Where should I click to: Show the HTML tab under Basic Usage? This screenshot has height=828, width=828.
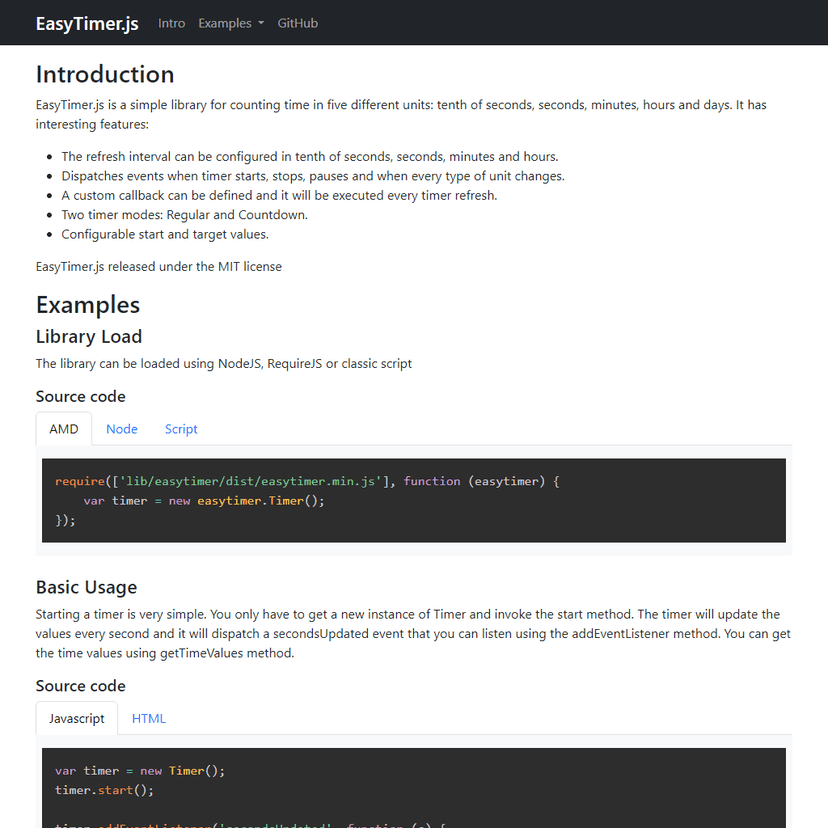click(149, 718)
